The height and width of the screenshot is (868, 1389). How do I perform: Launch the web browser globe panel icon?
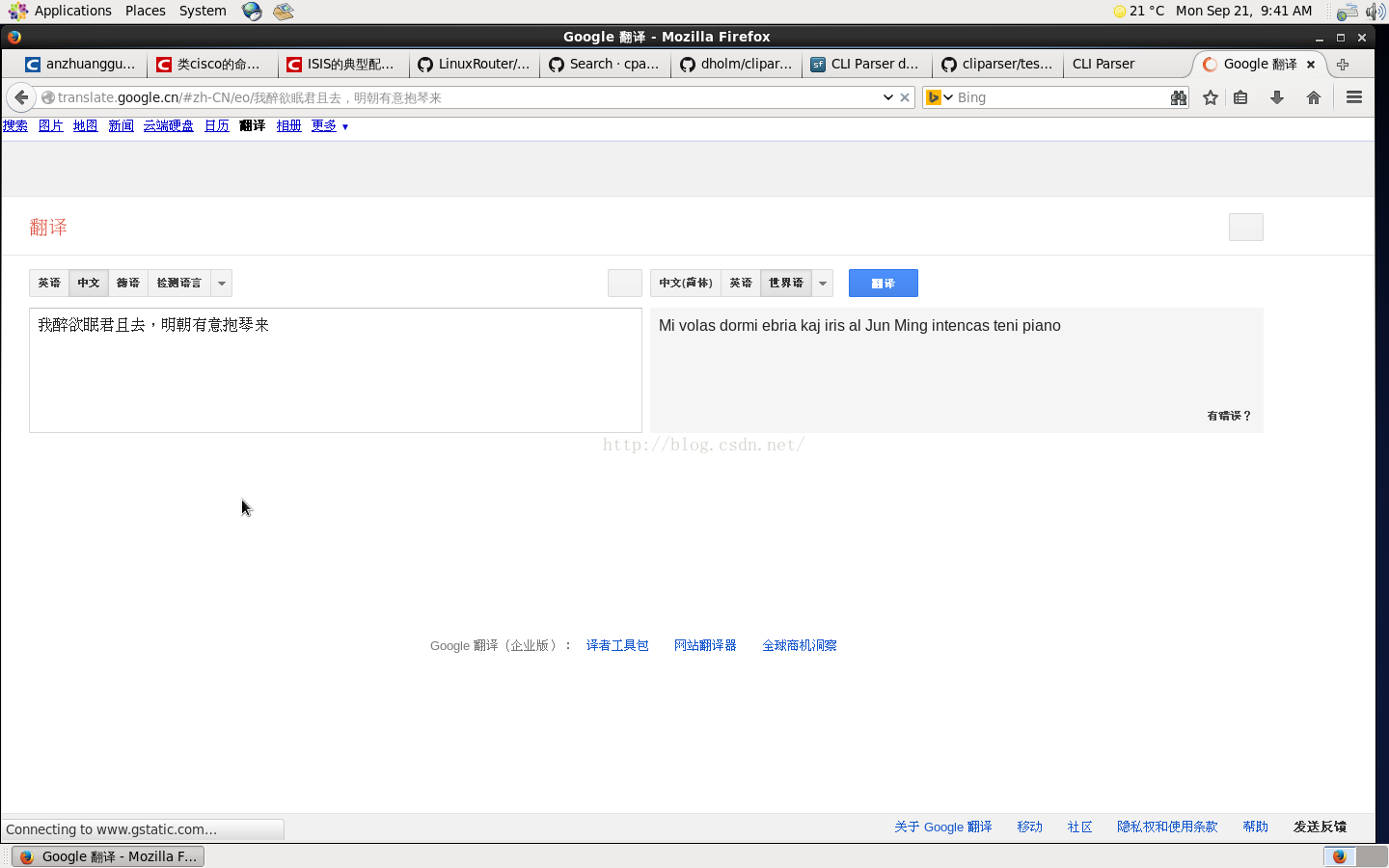pos(252,11)
